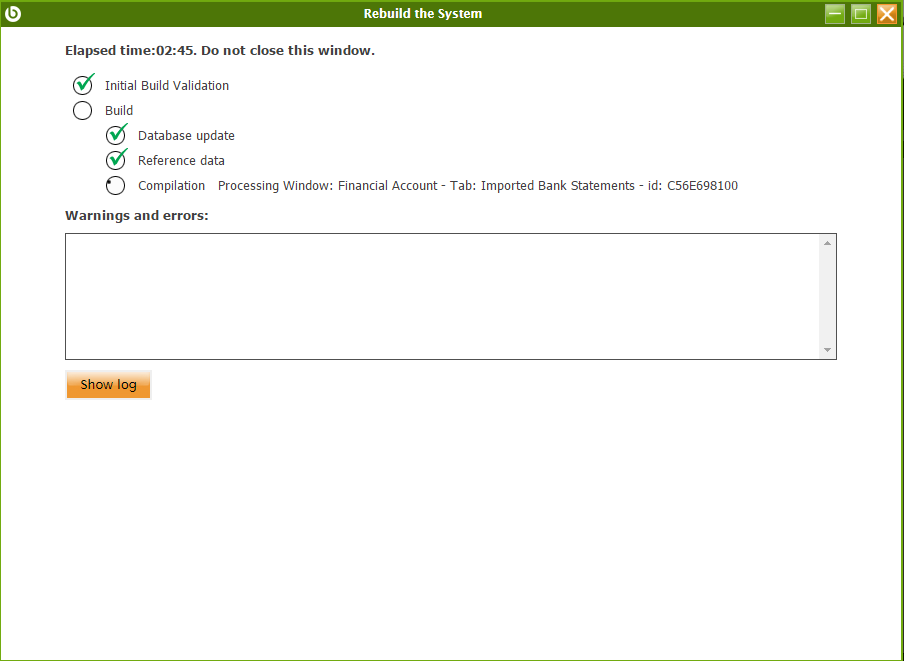Click the 'Processing Window: Financial Account' status text
Screen dimensions: 904x661
[478, 186]
